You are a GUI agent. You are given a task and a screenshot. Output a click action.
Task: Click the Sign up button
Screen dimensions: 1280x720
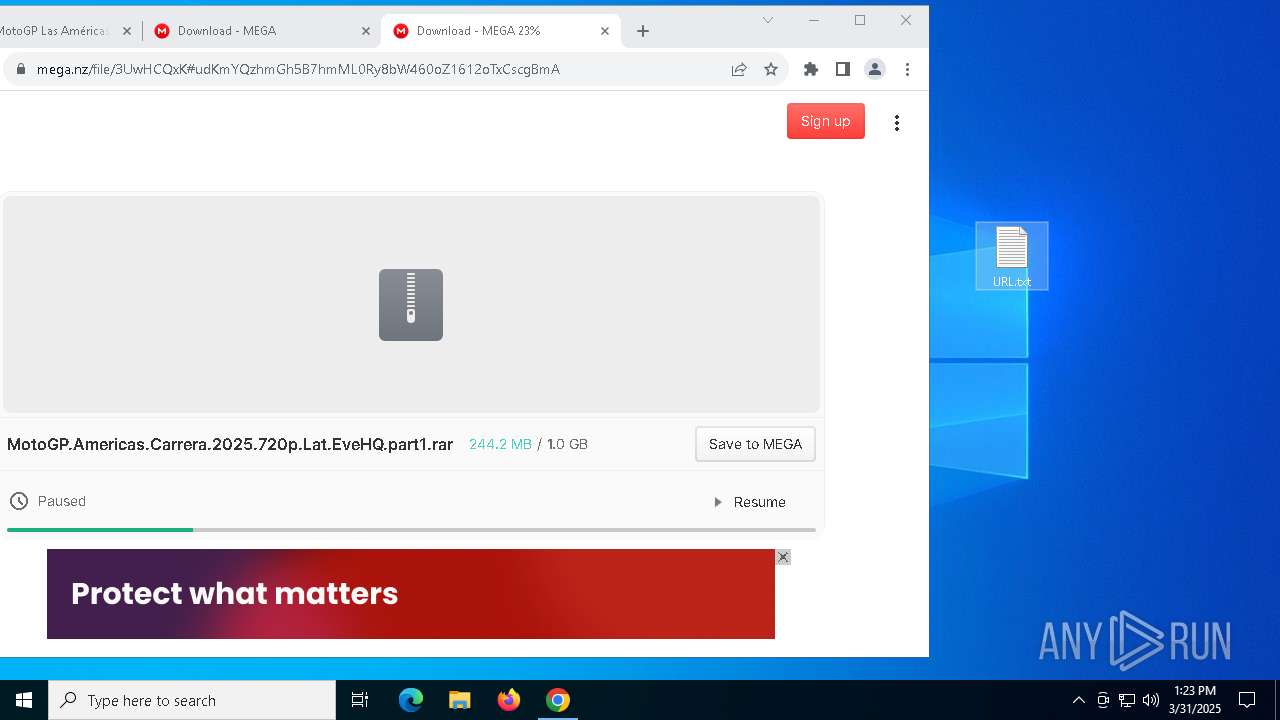click(x=825, y=121)
